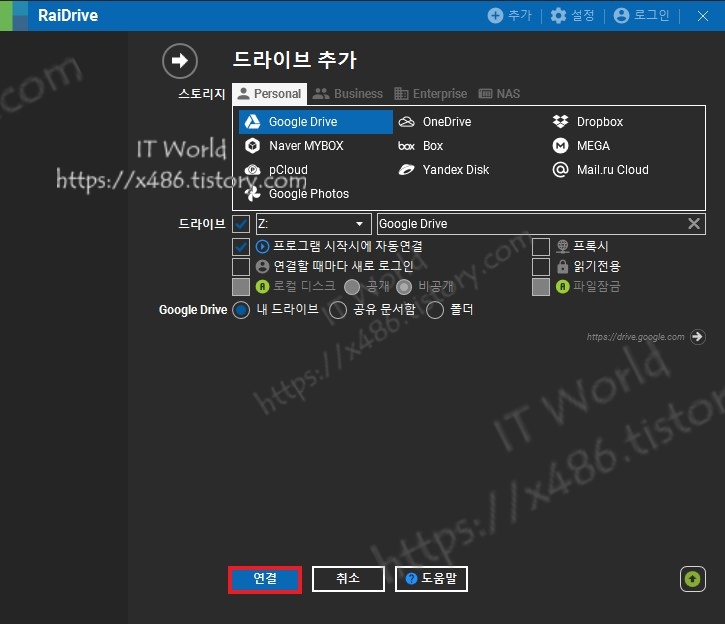Image resolution: width=725 pixels, height=624 pixels.
Task: Open the Z: drive letter dropdown
Action: click(x=313, y=224)
